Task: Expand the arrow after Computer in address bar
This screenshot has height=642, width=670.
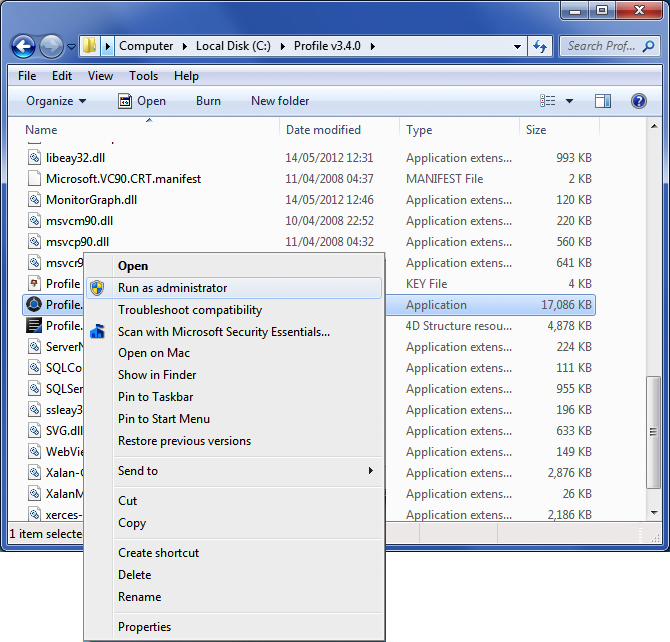Action: point(185,46)
